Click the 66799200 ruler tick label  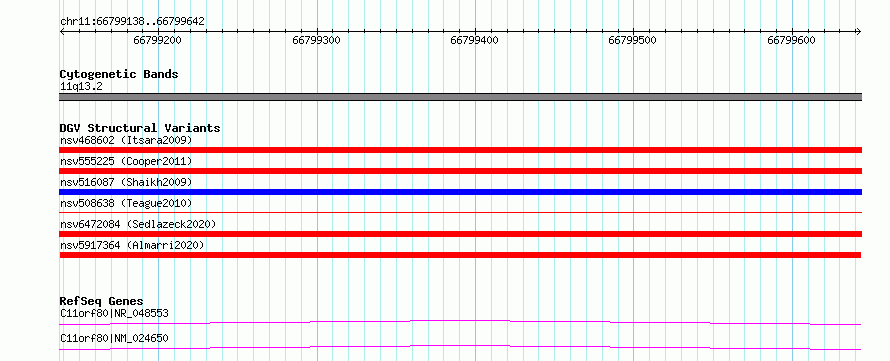[x=158, y=40]
